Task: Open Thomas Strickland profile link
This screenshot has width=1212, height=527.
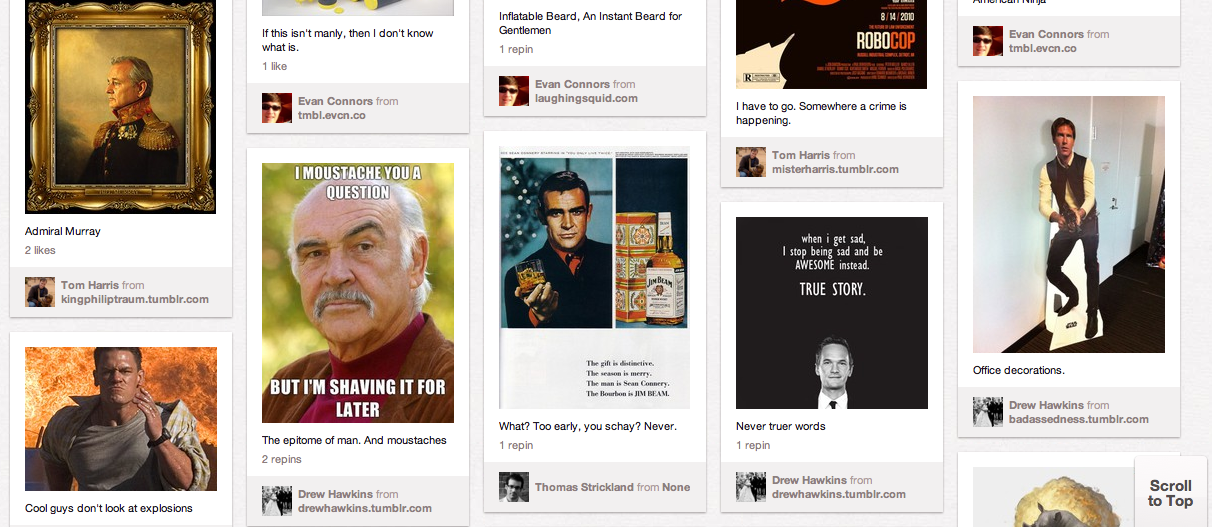Action: pos(584,487)
